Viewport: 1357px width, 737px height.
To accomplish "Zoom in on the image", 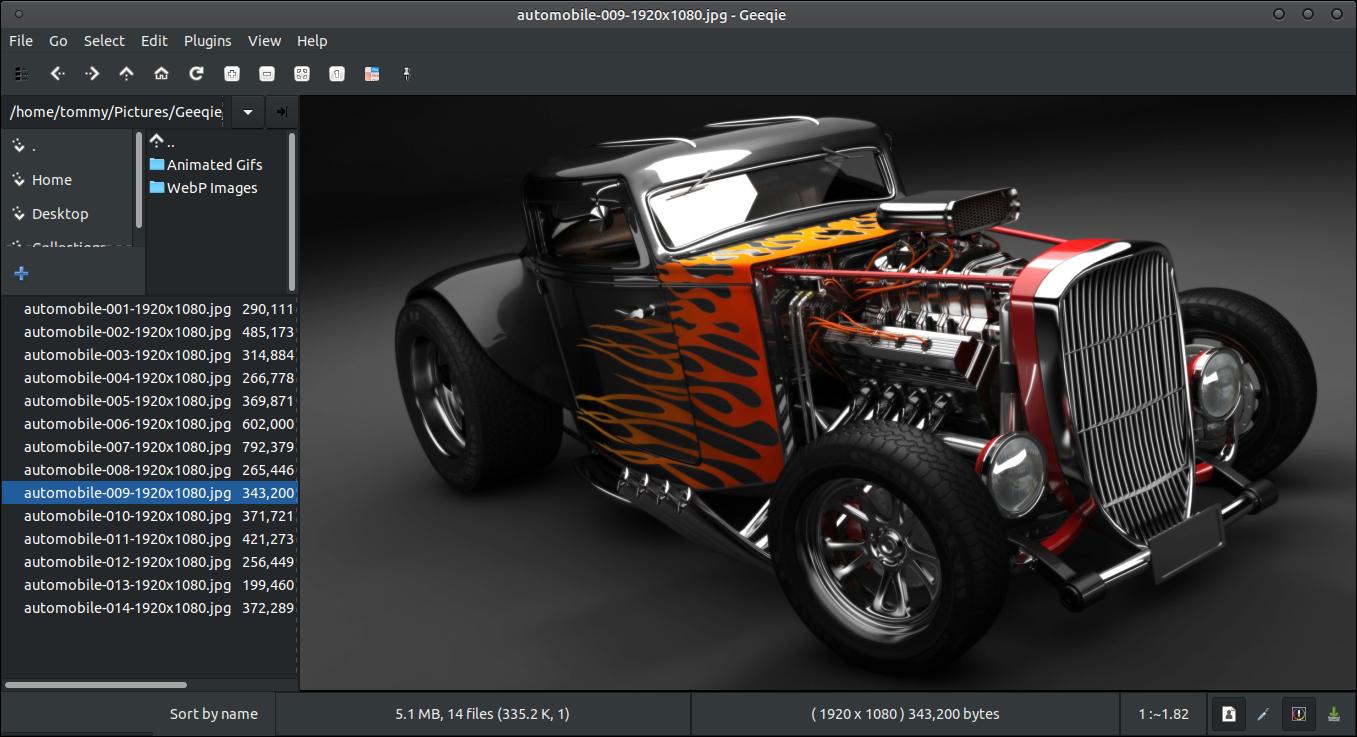I will click(x=231, y=73).
